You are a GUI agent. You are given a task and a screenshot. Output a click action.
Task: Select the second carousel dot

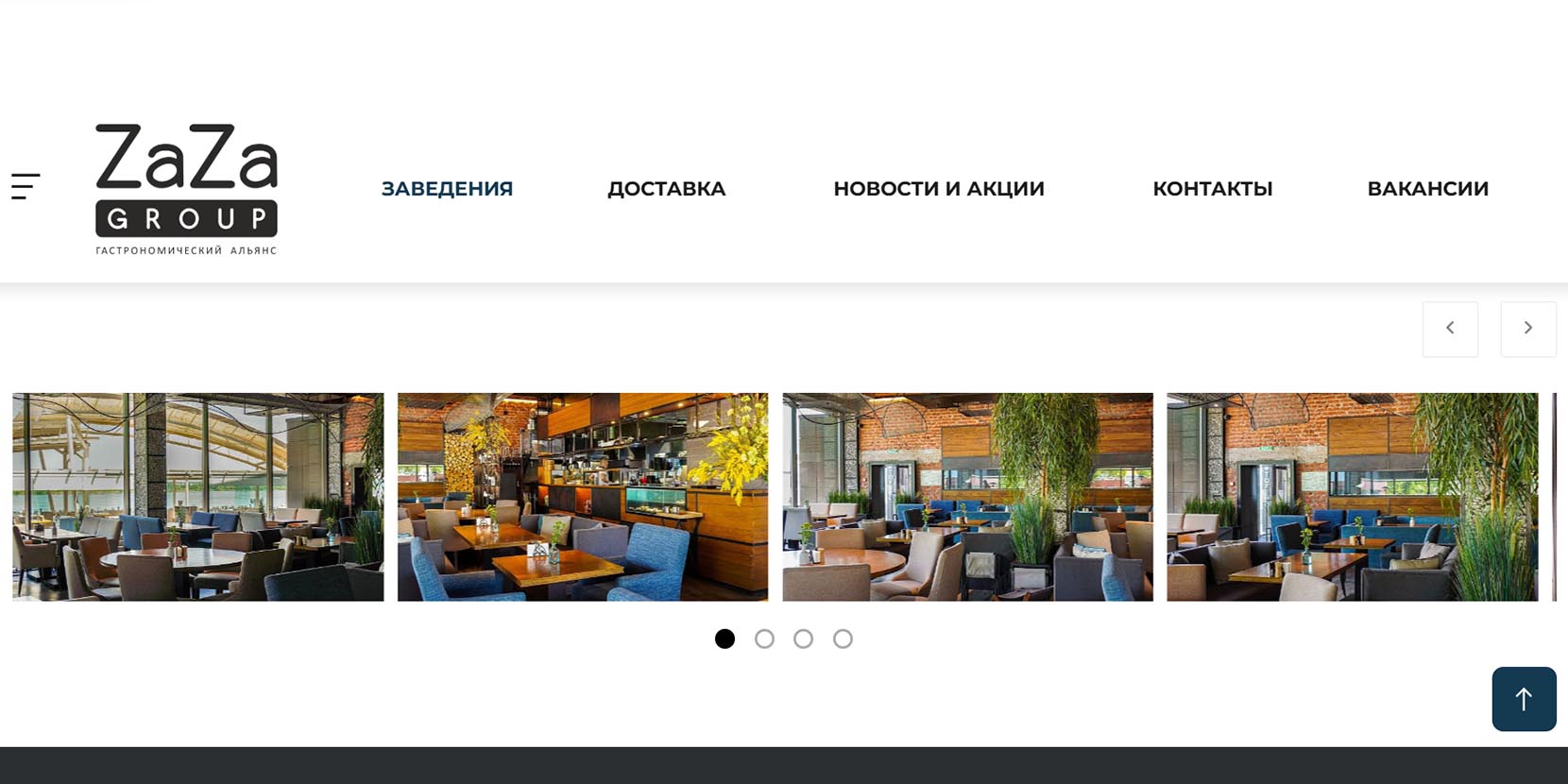[x=764, y=639]
